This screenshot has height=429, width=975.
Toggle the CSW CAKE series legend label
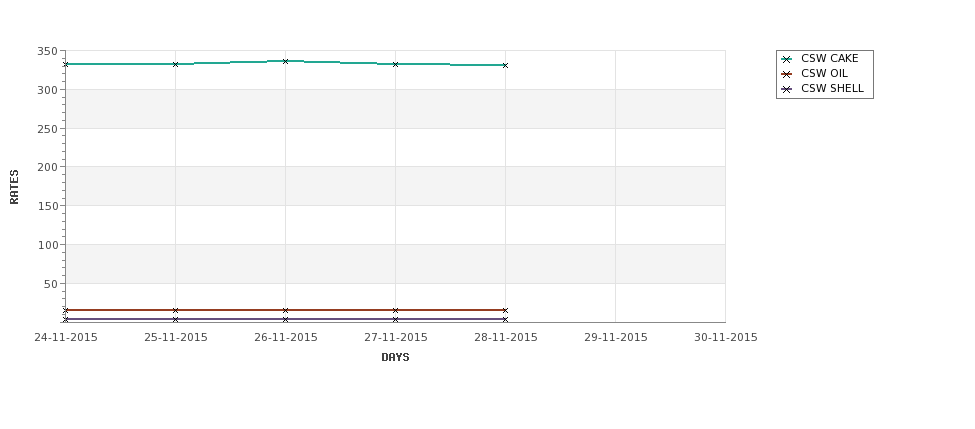coord(829,58)
